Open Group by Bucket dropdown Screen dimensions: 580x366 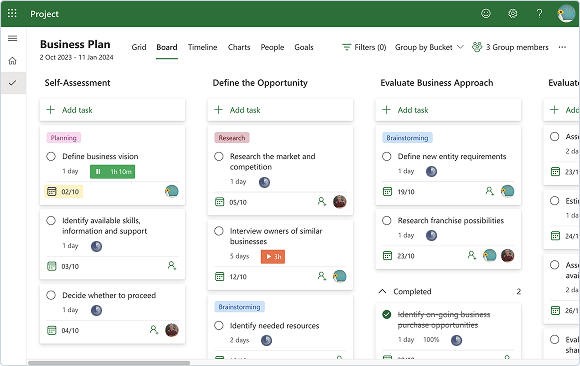[429, 47]
